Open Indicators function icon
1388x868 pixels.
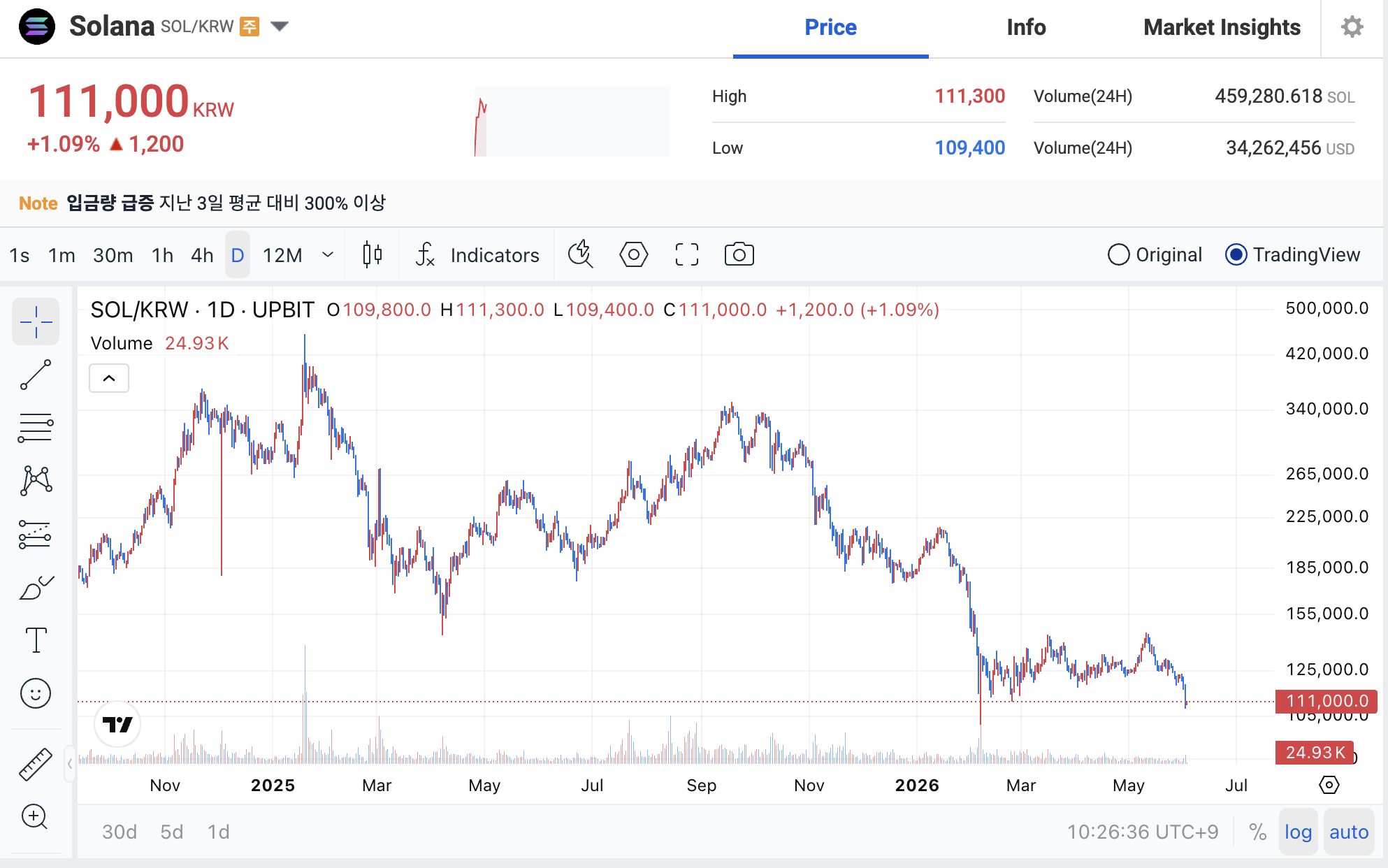pyautogui.click(x=425, y=255)
